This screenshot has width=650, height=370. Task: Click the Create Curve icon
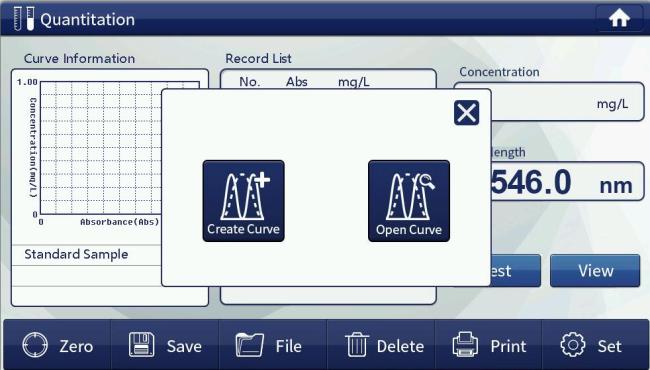click(x=243, y=201)
